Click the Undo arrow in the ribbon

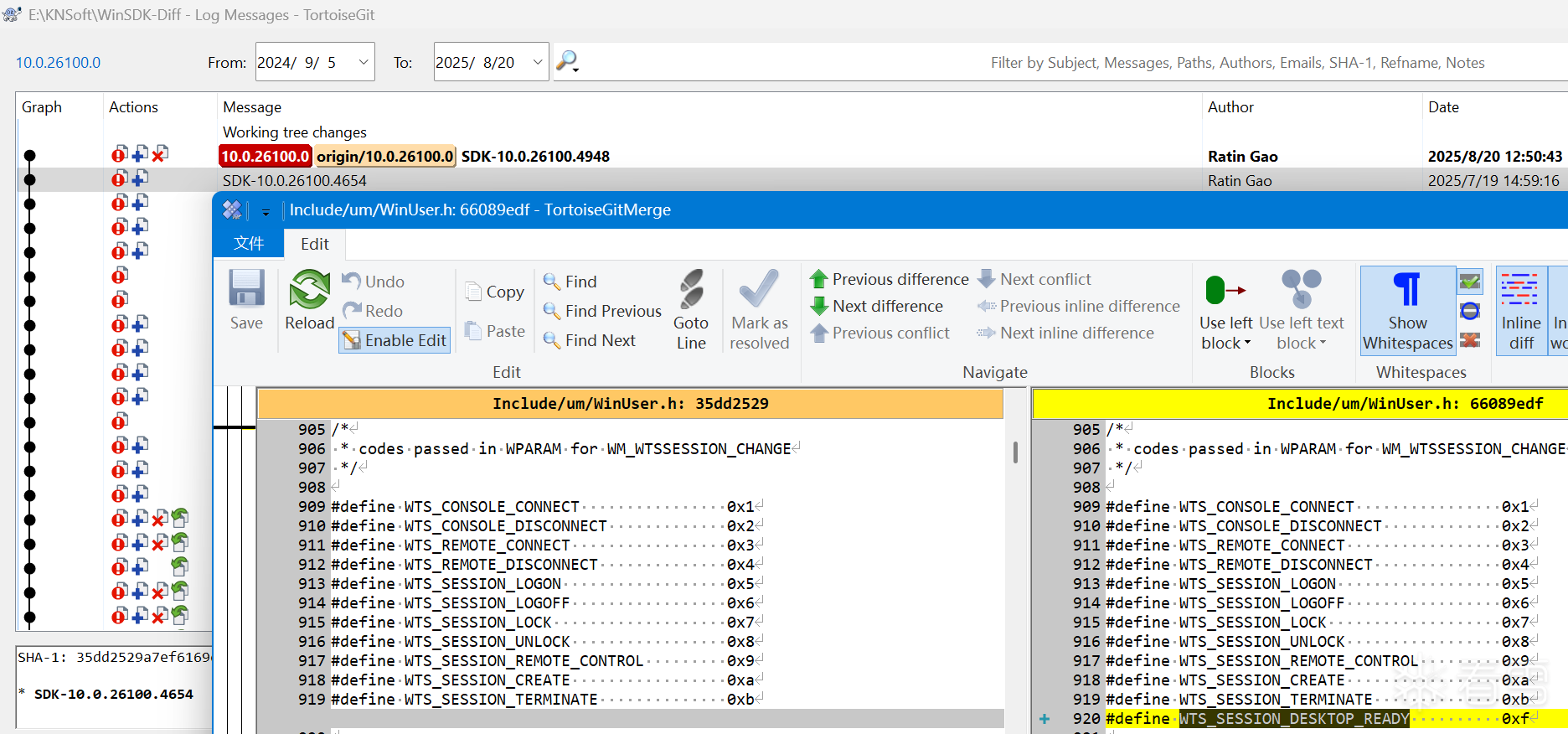tap(352, 281)
